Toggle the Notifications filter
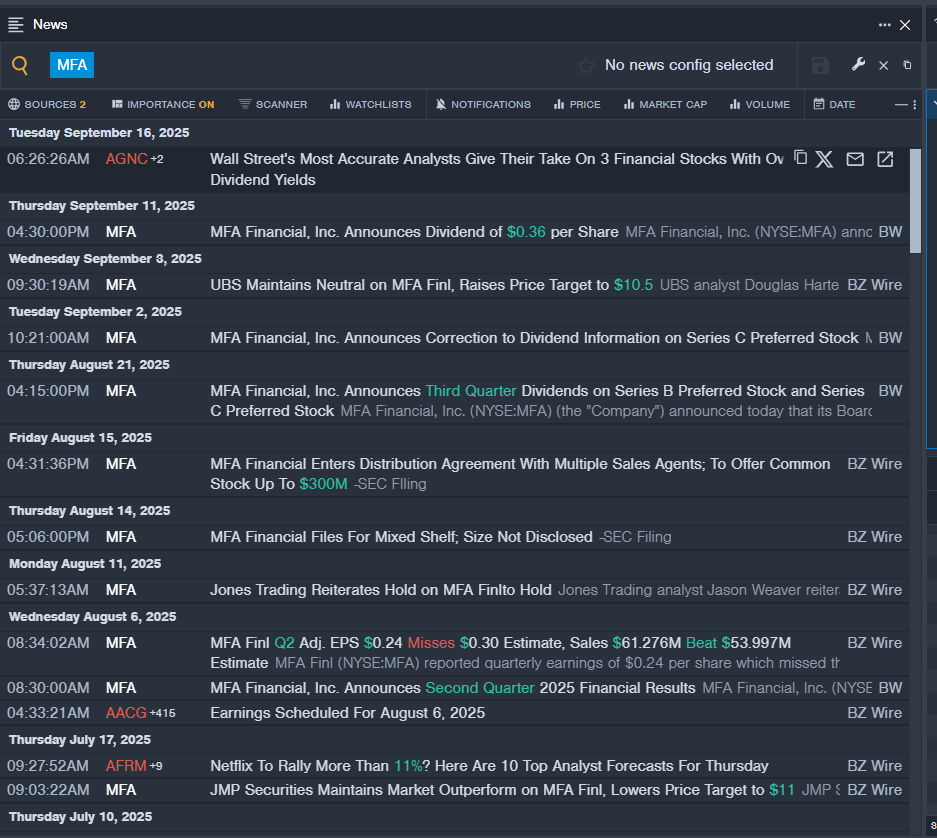 coord(483,104)
